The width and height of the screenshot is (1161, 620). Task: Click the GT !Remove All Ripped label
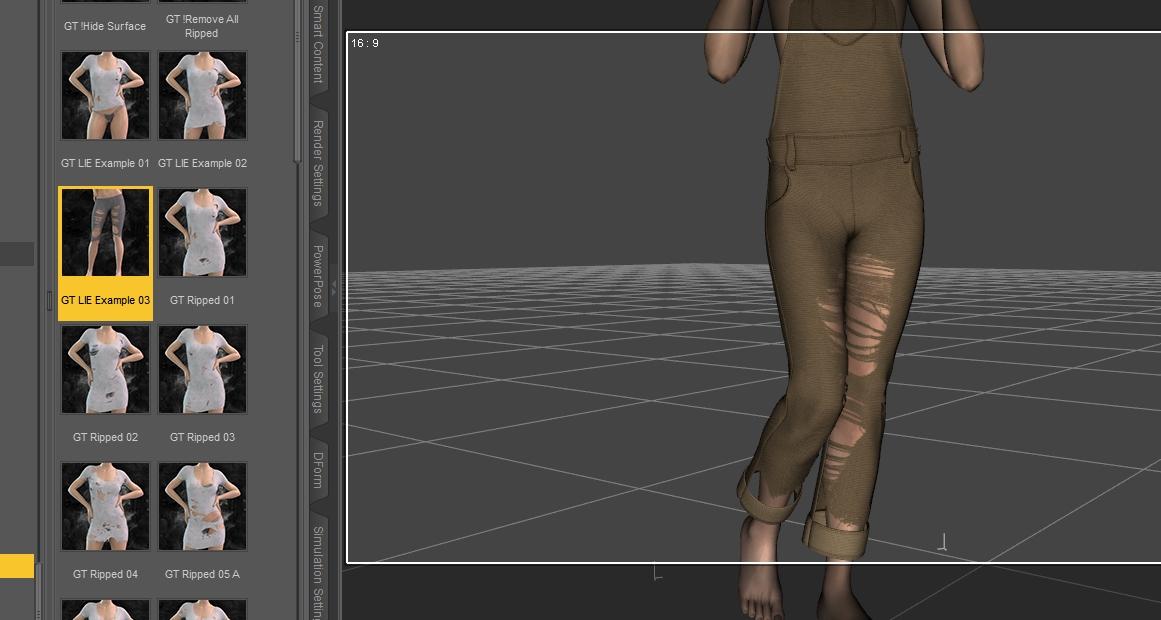[202, 26]
